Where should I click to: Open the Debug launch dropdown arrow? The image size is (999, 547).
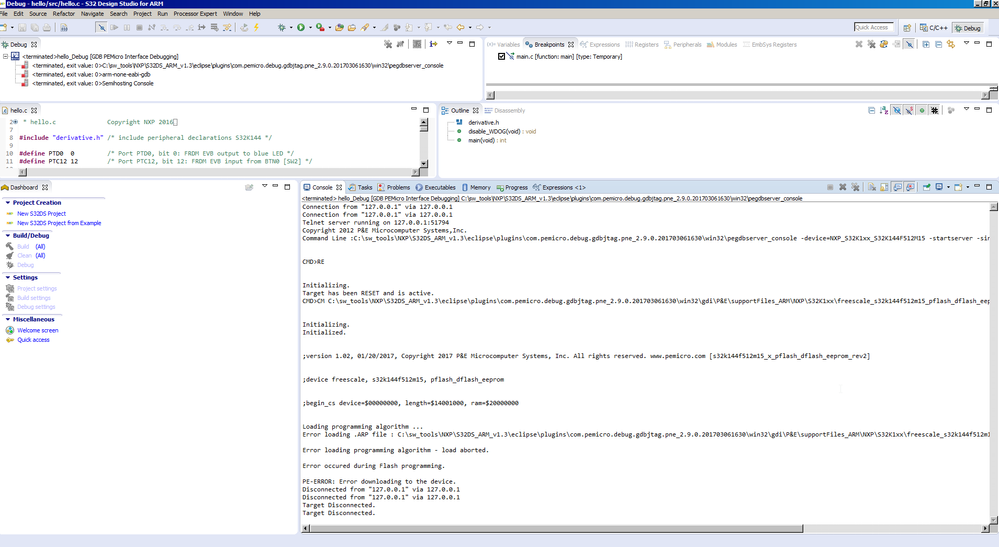point(291,27)
